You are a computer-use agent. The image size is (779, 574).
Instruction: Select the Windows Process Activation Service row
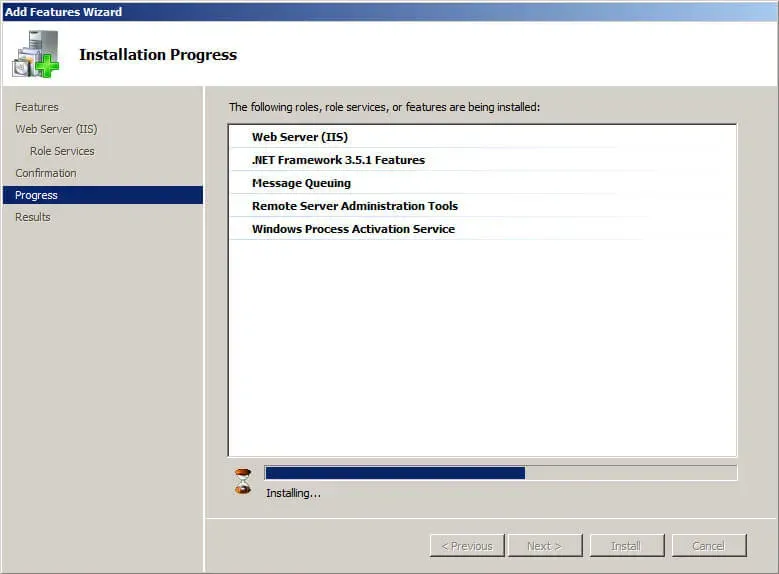[x=483, y=229]
